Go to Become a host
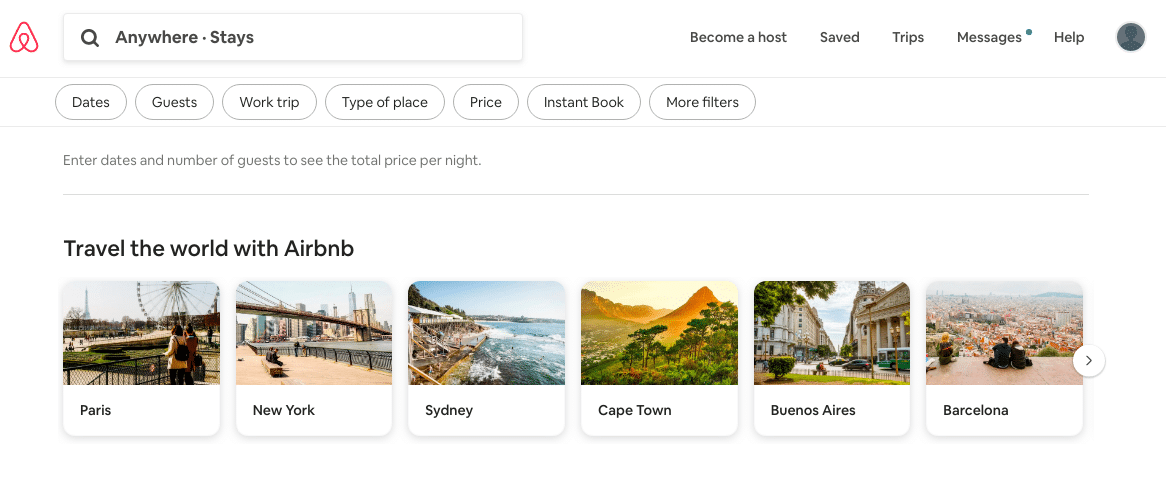This screenshot has width=1166, height=495. pos(738,37)
